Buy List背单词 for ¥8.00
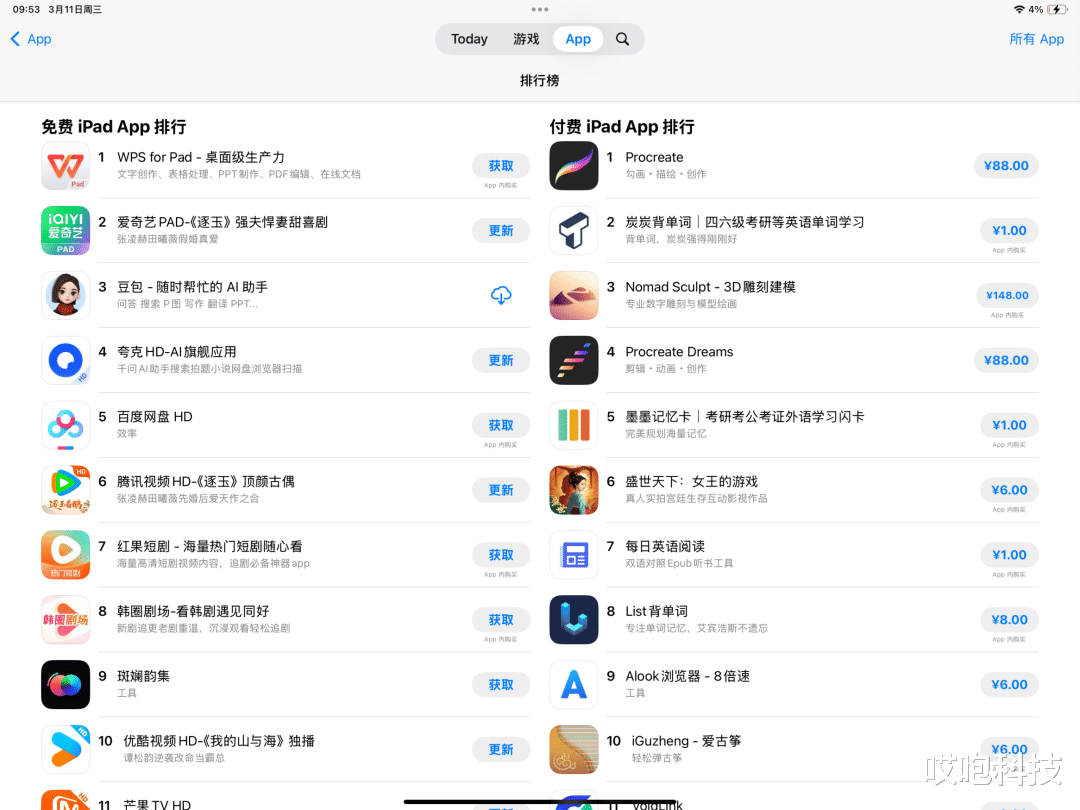The height and width of the screenshot is (810, 1080). coord(1010,619)
